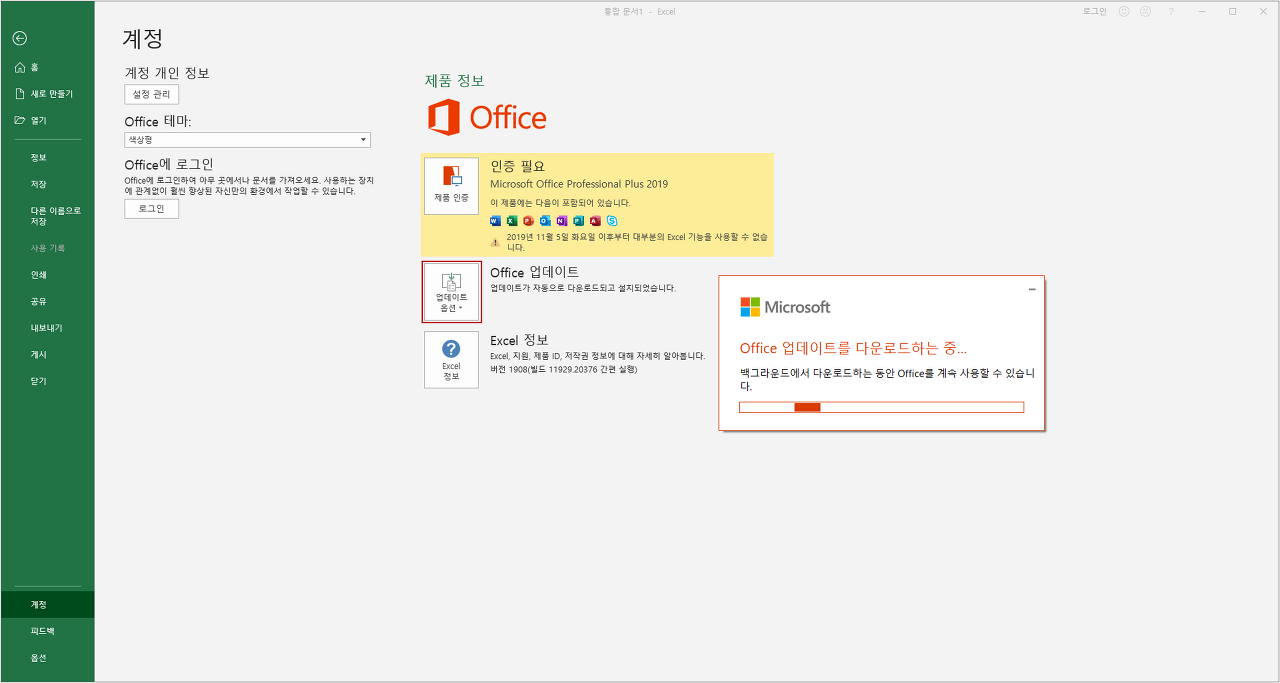Screen dimensions: 1280x683
Task: Click the open folder icon
Action: [19, 120]
